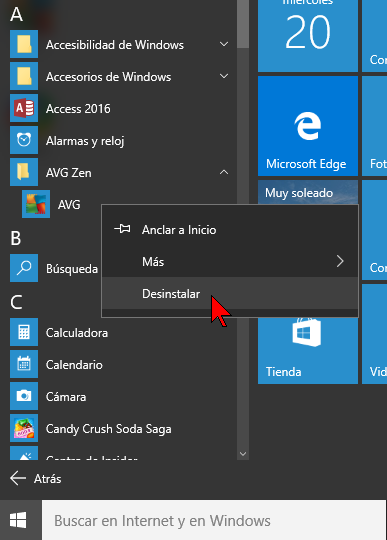Expand Accesibilidad de Windows chevron
Viewport: 387px width, 540px height.
[x=224, y=44]
